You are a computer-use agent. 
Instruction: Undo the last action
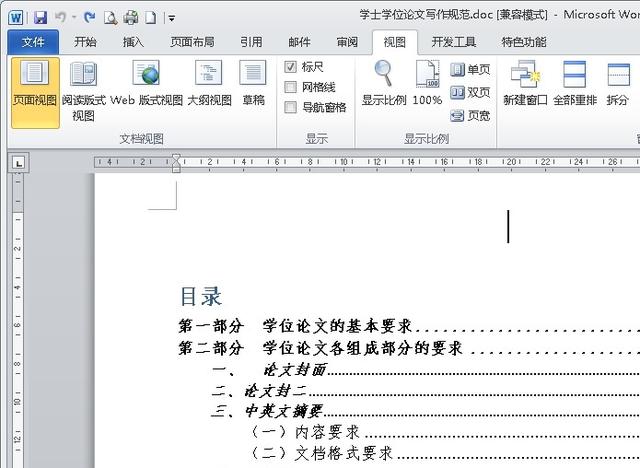[60, 17]
